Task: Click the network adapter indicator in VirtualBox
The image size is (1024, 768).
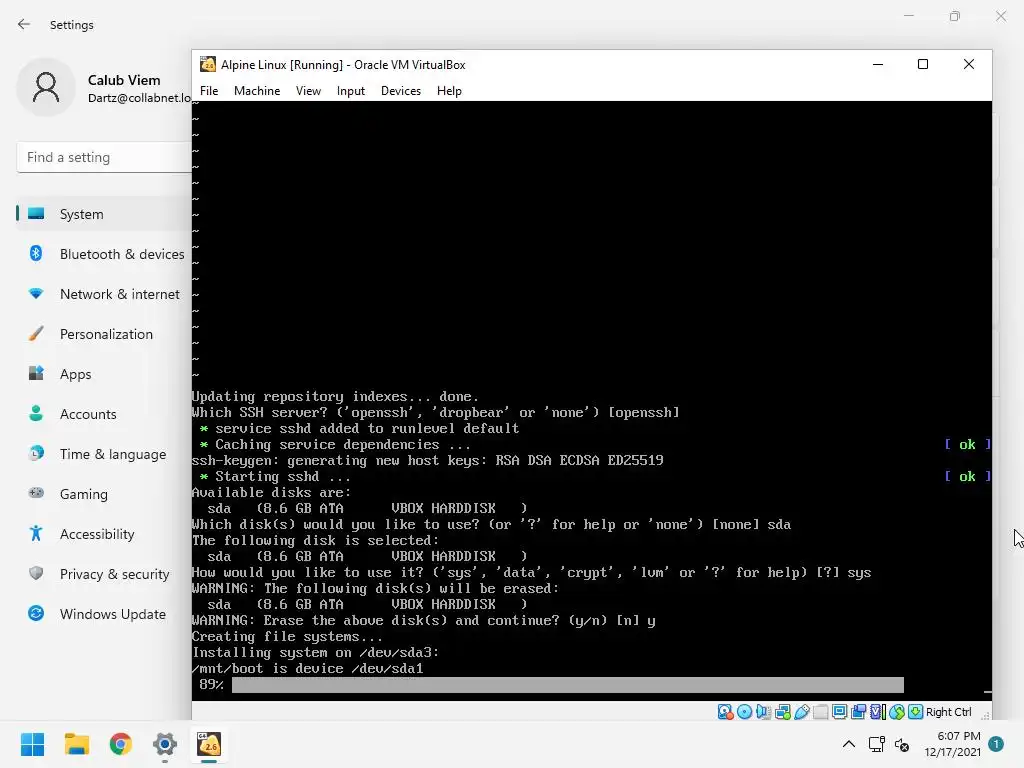Action: pyautogui.click(x=782, y=712)
